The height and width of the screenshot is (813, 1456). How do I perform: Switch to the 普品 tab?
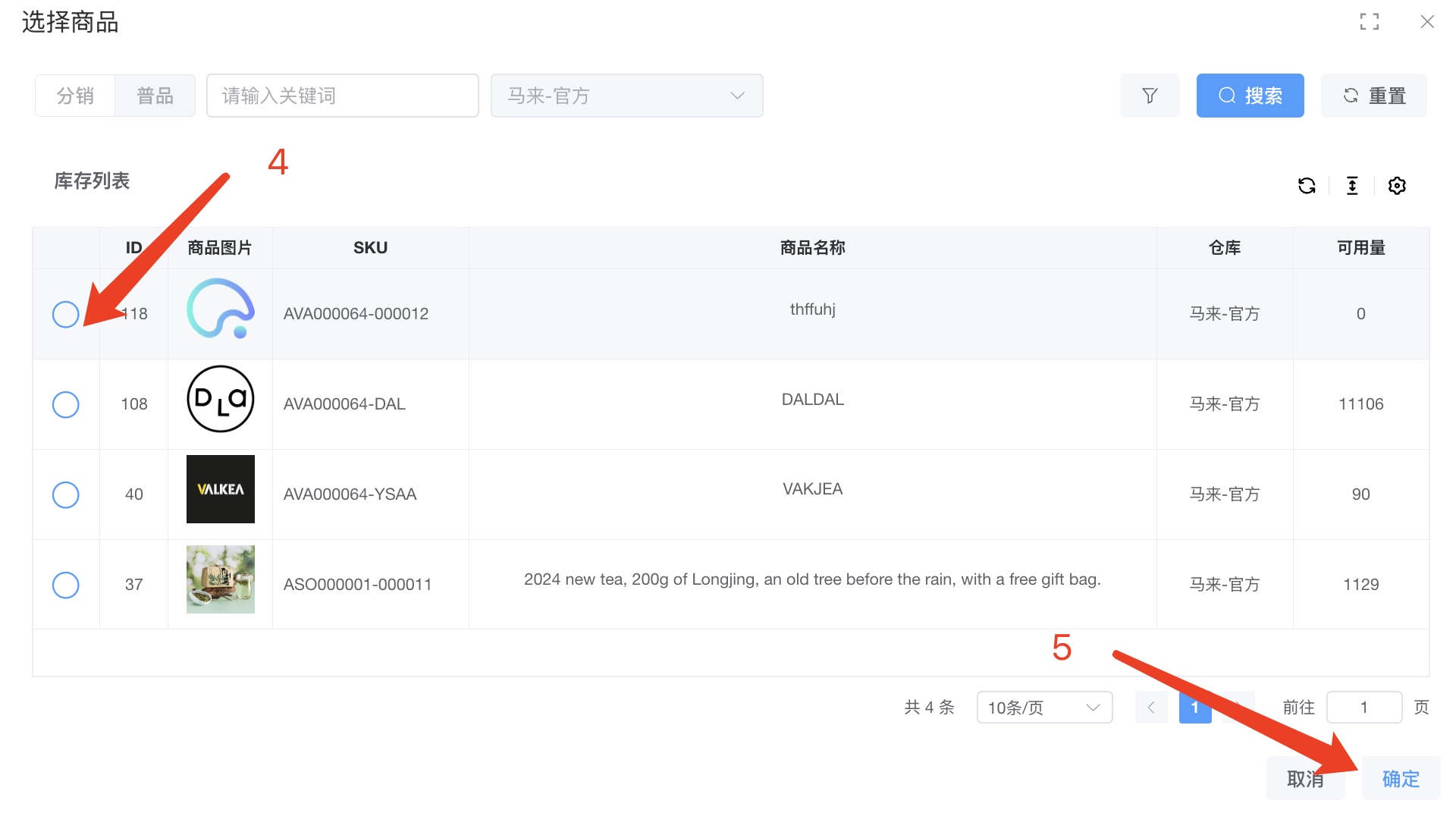(x=155, y=96)
